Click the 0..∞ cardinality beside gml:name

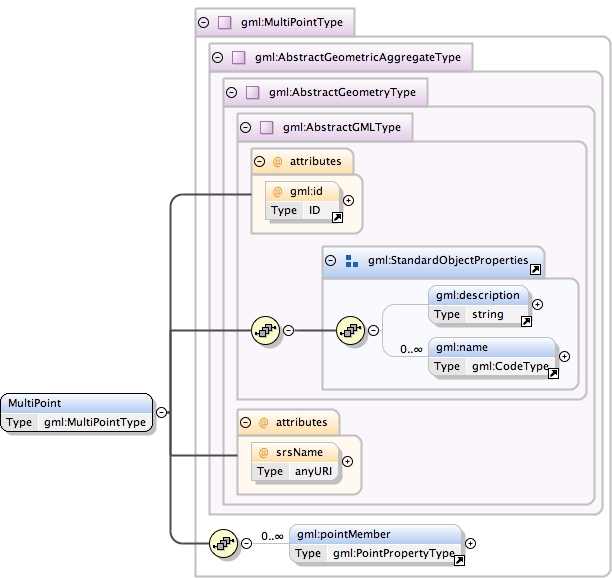tap(411, 350)
